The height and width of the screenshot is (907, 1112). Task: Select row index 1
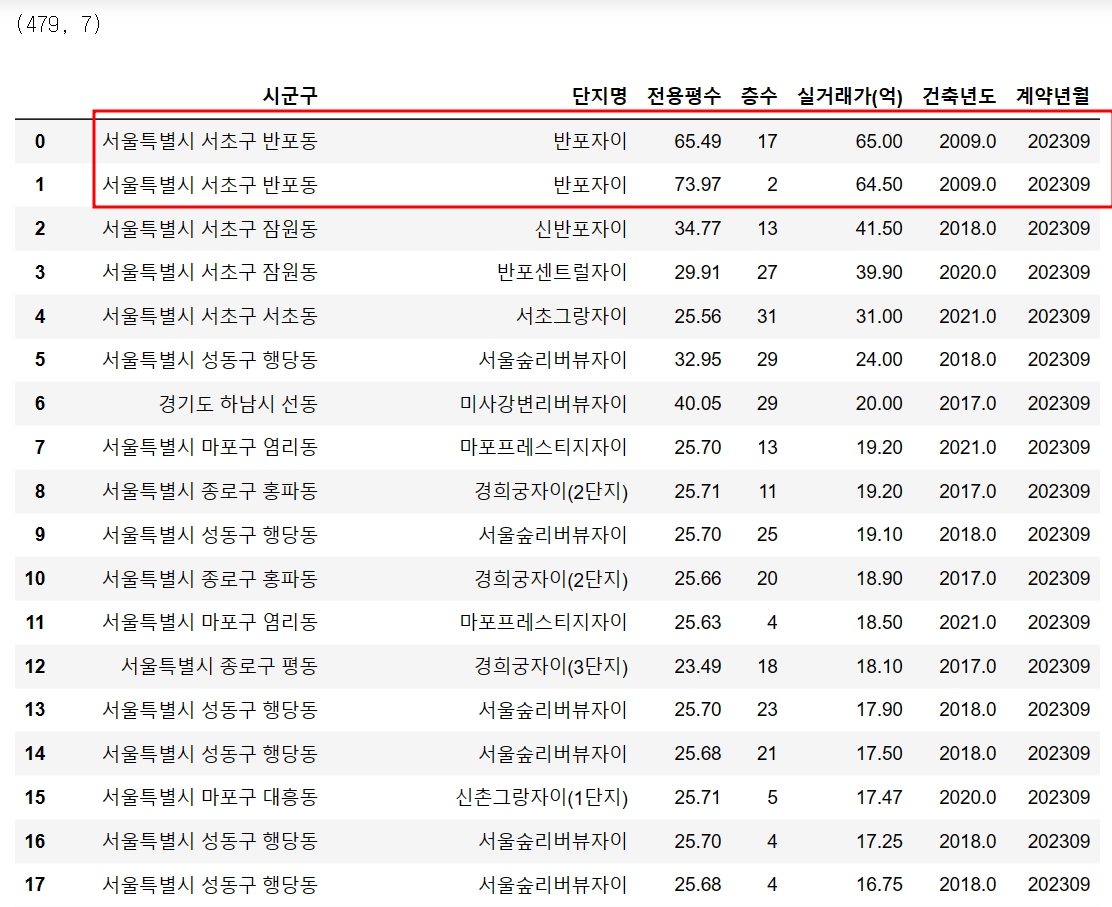click(40, 185)
